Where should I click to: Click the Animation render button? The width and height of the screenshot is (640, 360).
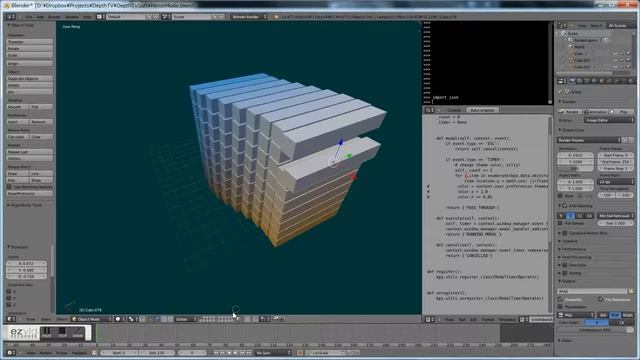595,111
